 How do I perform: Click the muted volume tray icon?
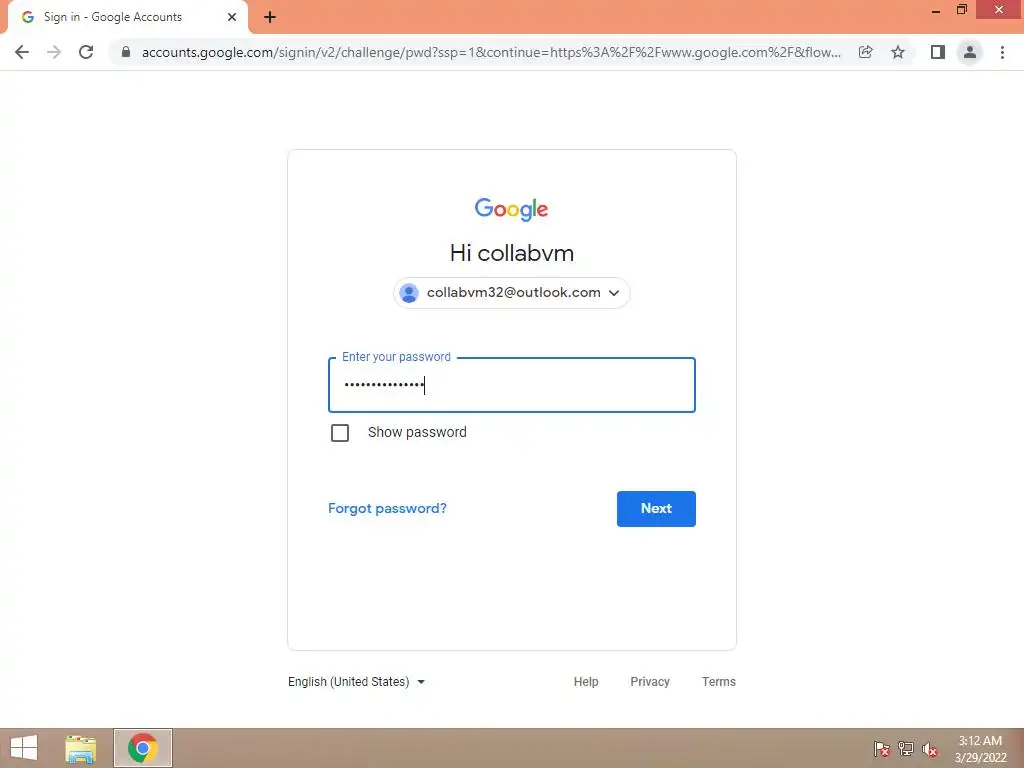(x=930, y=749)
